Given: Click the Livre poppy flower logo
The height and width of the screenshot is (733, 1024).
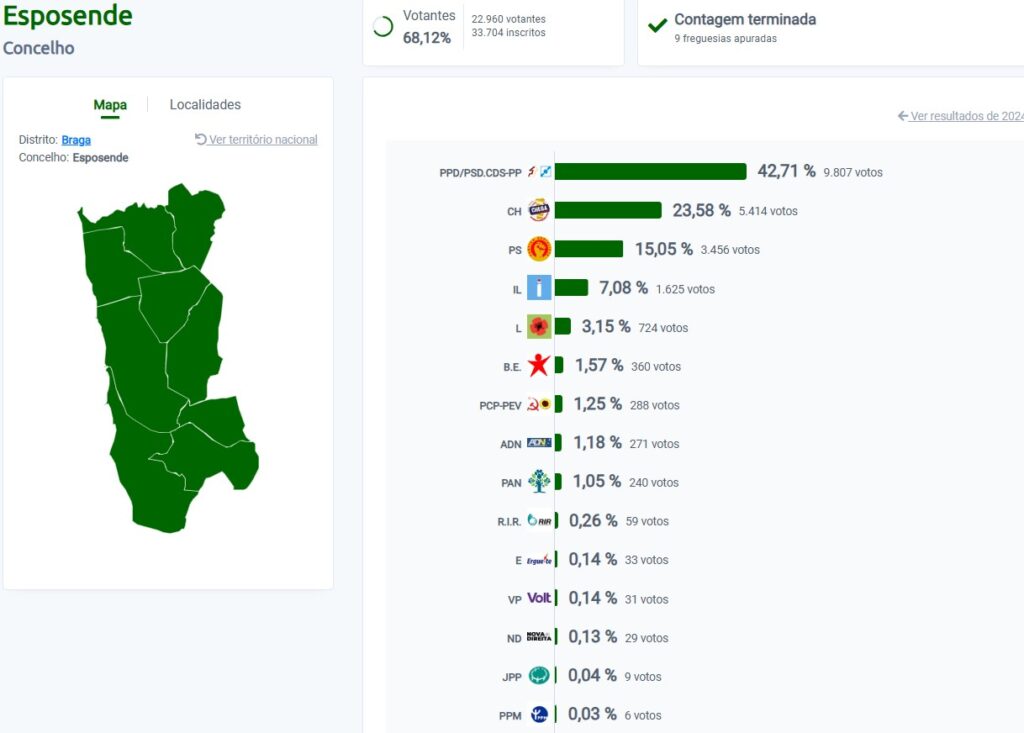Looking at the screenshot, I should 539,327.
